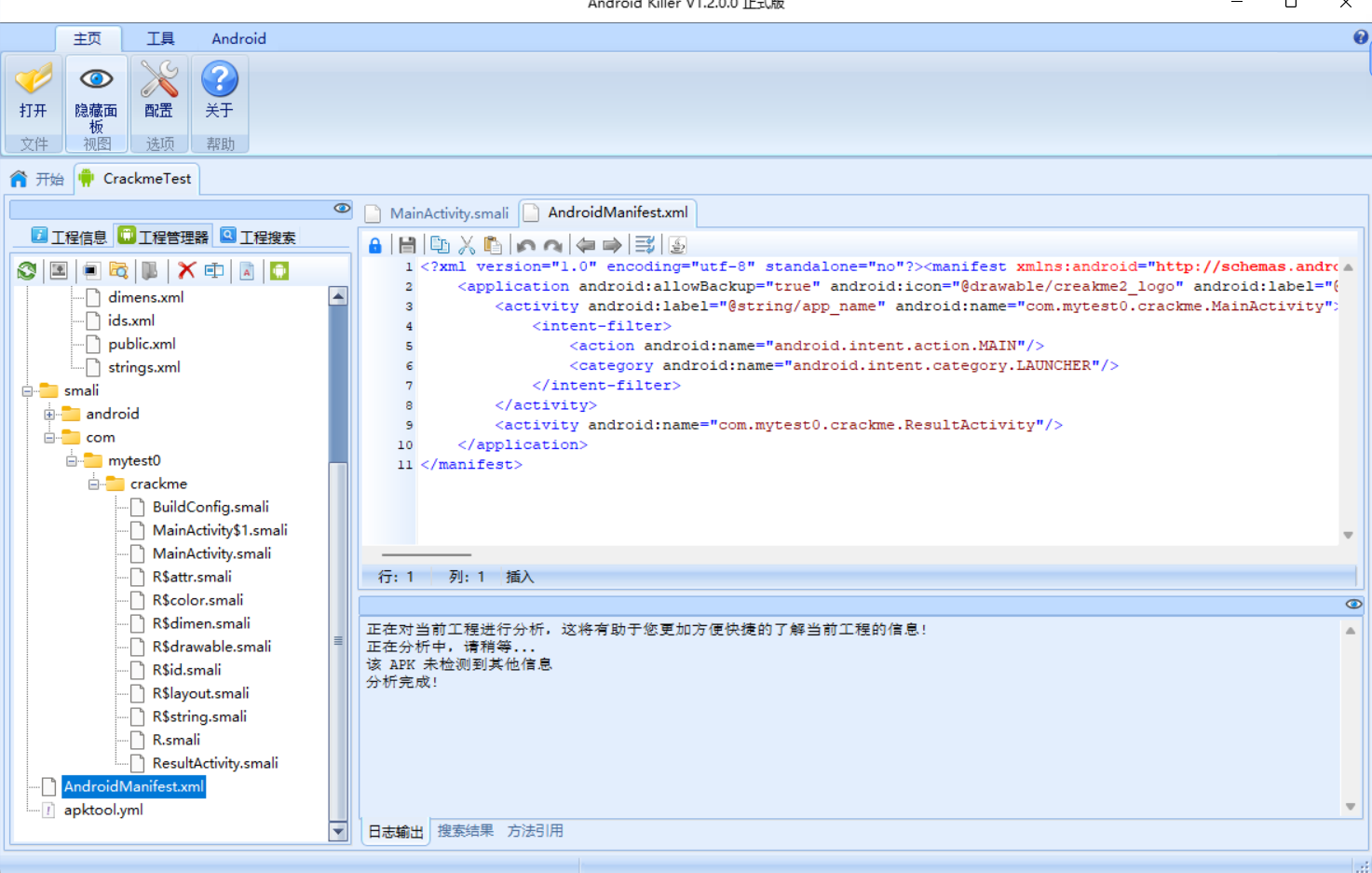The image size is (1372, 873).
Task: Collapse the smali folder node
Action: click(28, 391)
